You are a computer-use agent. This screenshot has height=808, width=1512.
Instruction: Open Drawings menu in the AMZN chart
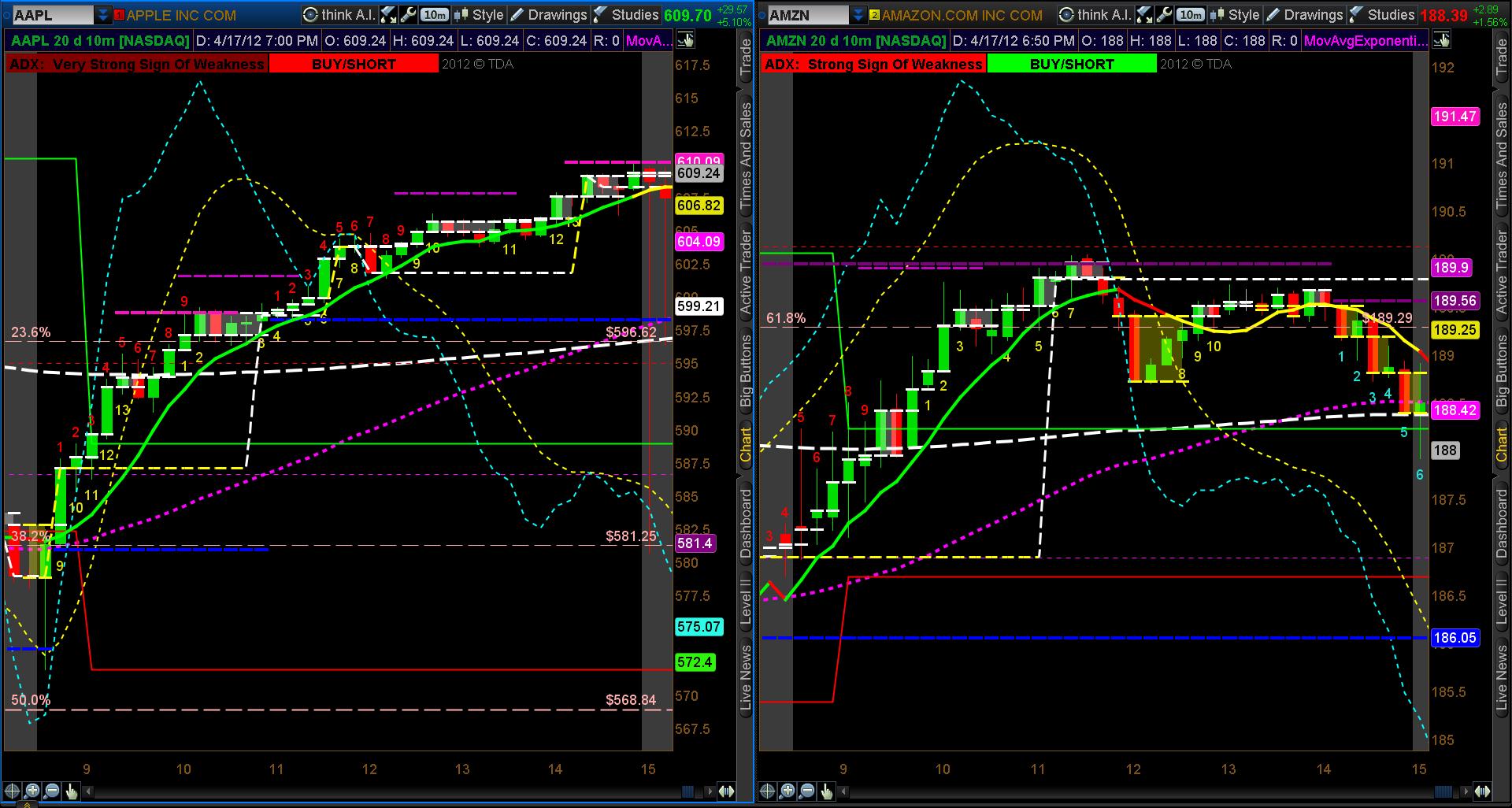pyautogui.click(x=1305, y=15)
